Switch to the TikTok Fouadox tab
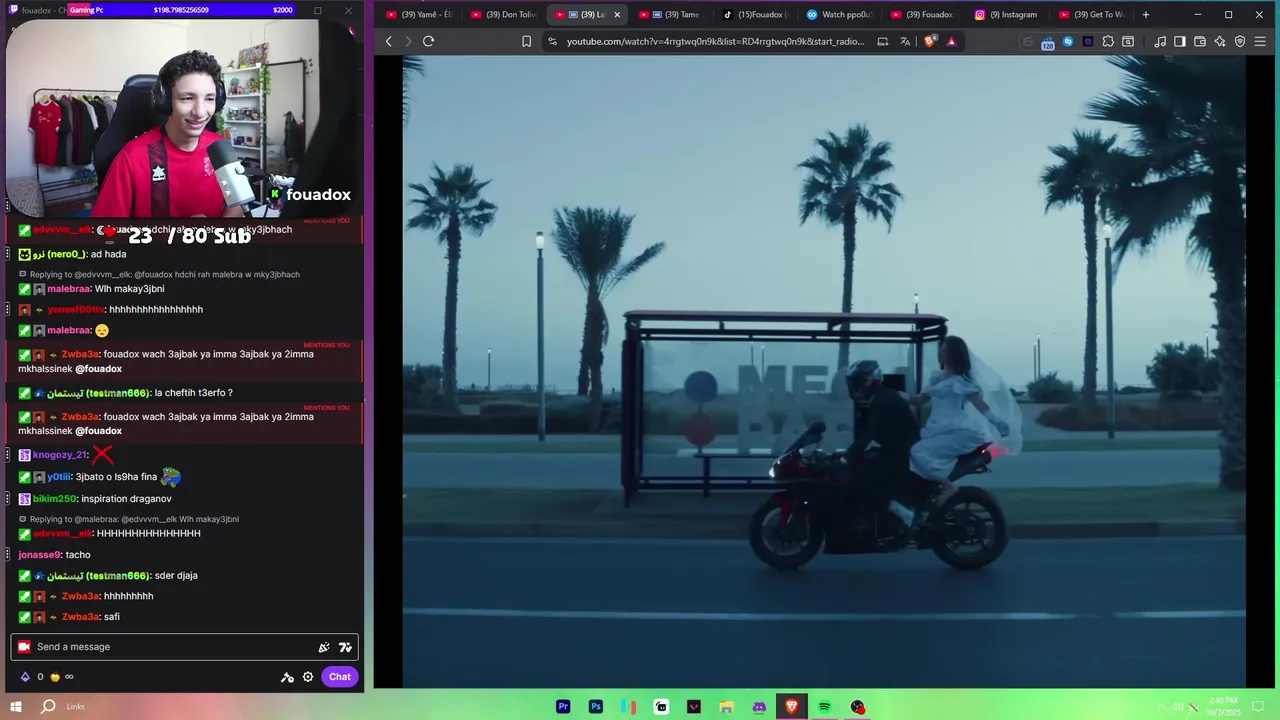Image resolution: width=1280 pixels, height=720 pixels. pos(756,14)
